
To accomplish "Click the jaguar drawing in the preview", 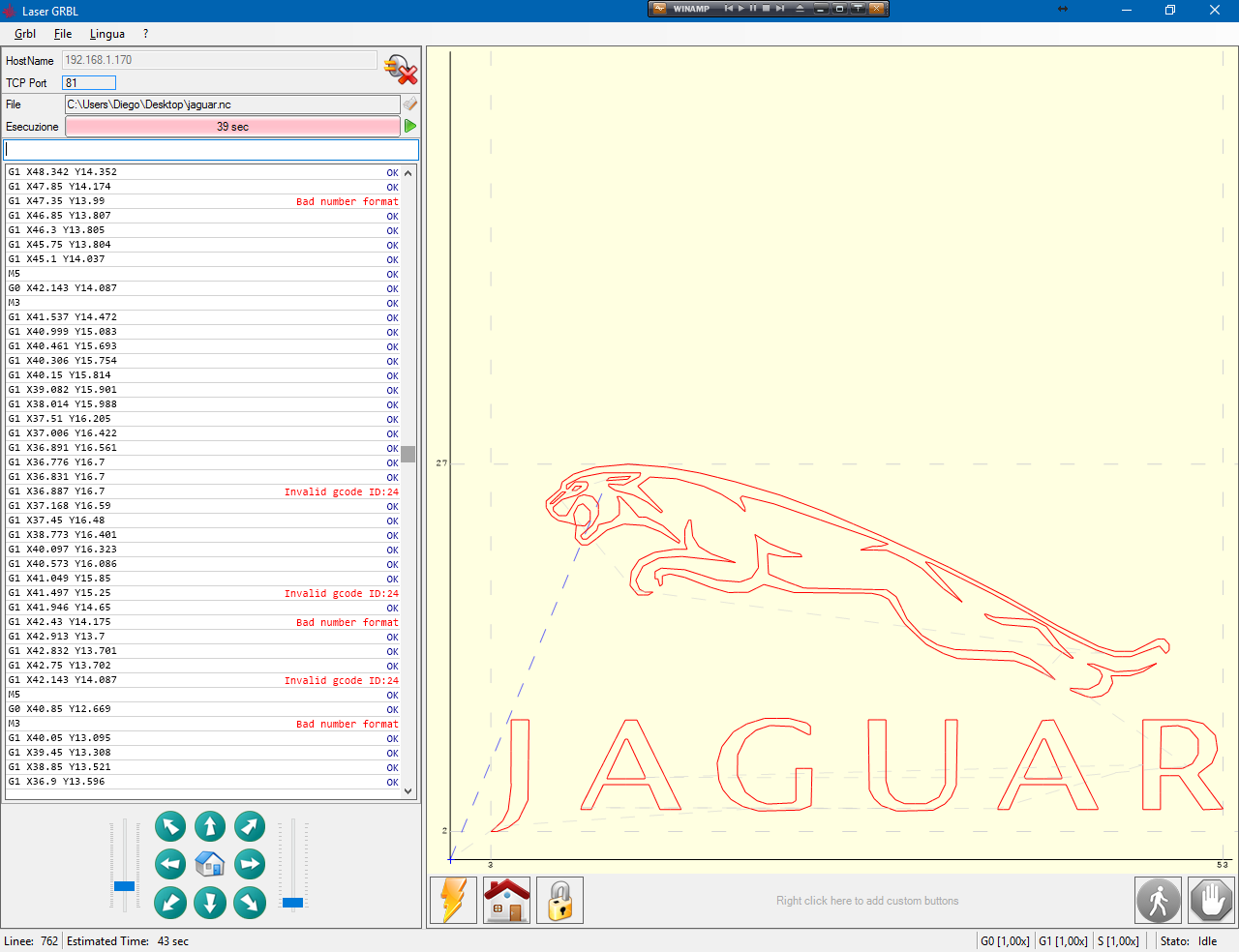I will coord(858,580).
